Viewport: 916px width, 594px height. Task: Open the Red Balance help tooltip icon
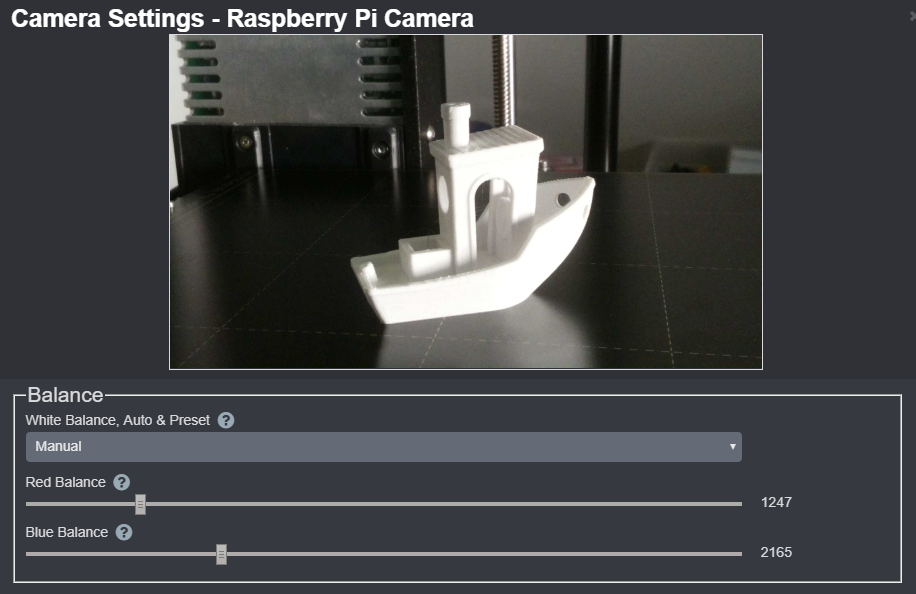coord(121,482)
